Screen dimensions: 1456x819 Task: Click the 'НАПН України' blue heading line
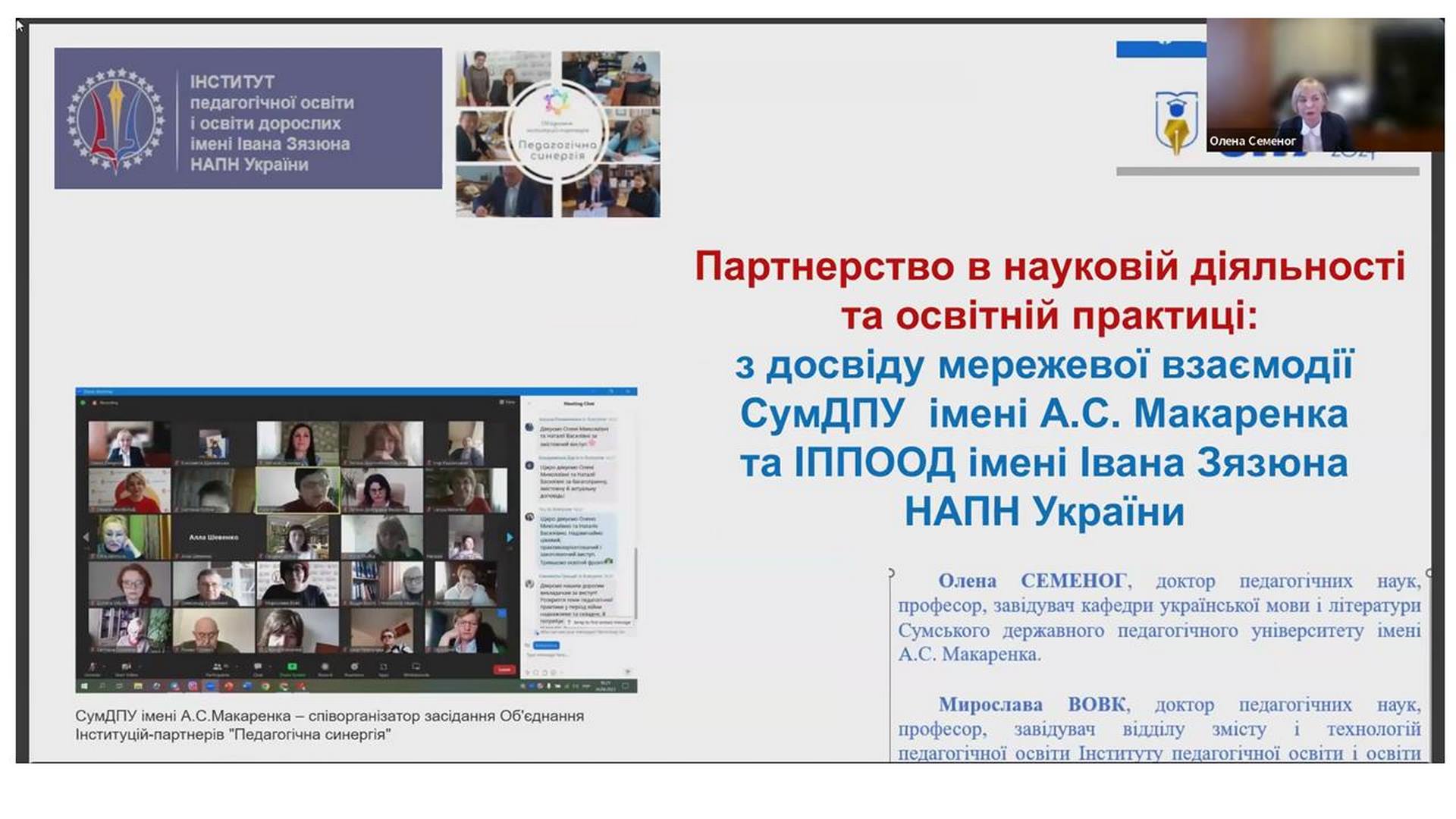1044,511
